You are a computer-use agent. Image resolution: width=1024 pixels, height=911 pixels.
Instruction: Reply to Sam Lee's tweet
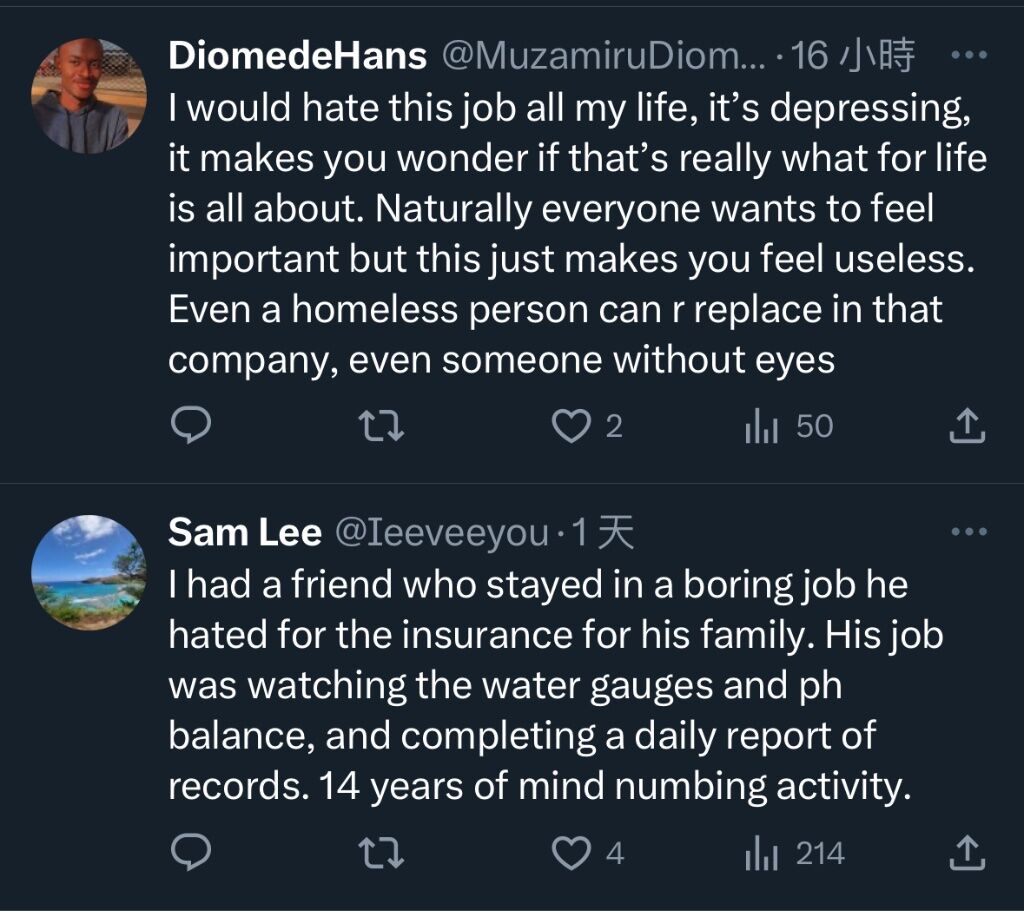[x=190, y=853]
